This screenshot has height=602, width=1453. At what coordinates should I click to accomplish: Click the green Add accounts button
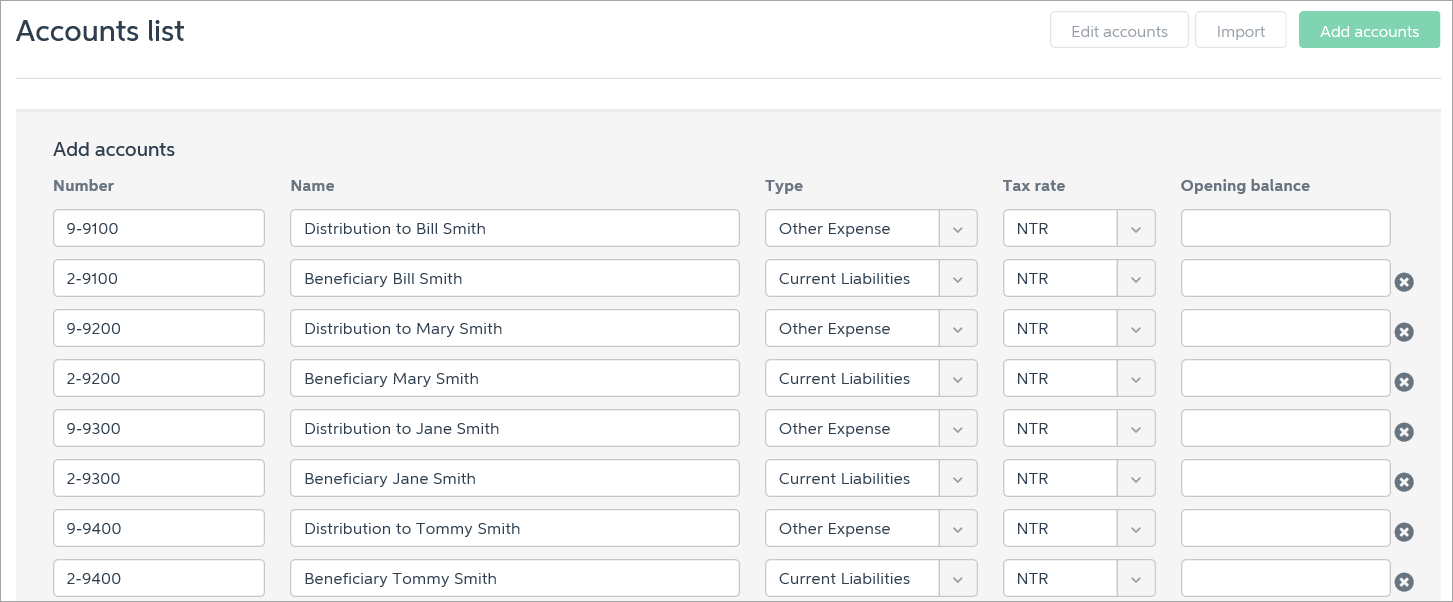[x=1369, y=31]
